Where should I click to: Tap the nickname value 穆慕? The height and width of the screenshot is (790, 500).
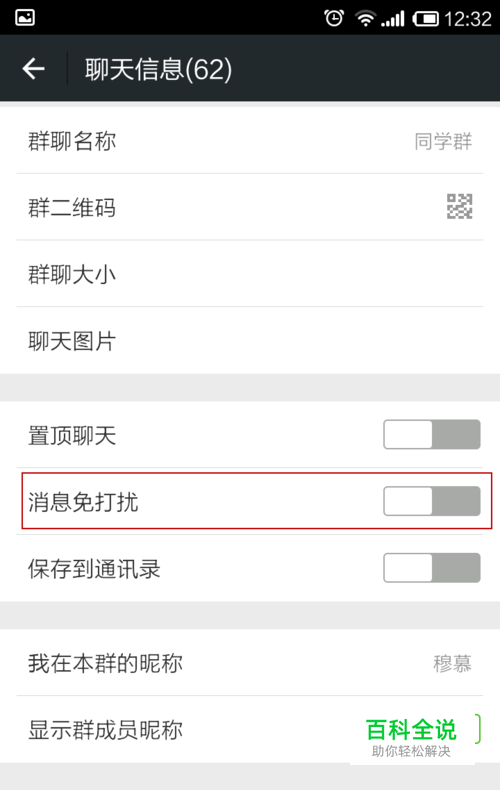[x=452, y=663]
